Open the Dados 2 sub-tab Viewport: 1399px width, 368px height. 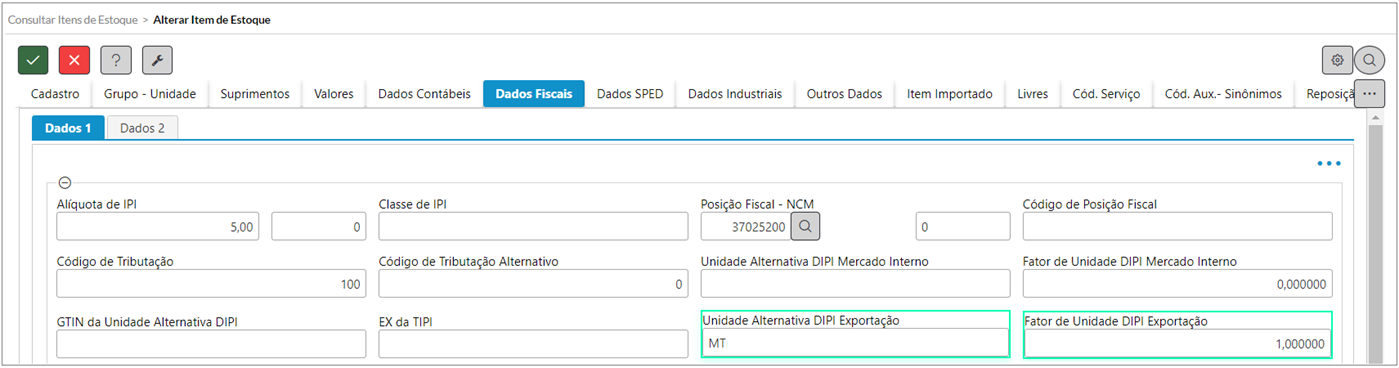pyautogui.click(x=141, y=128)
